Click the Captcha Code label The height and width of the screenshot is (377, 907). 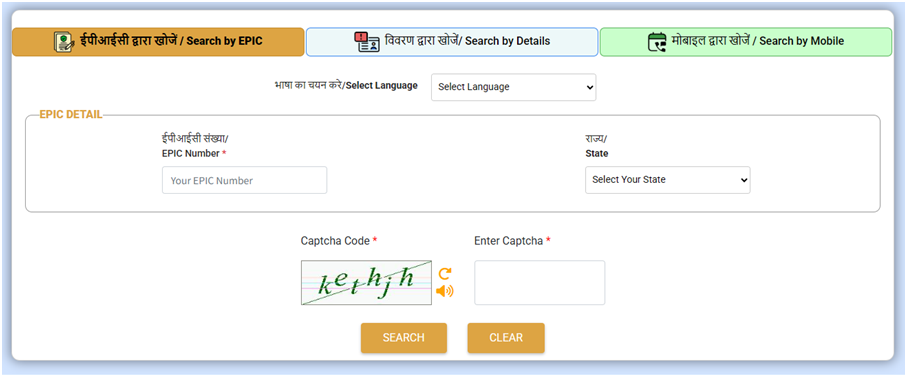point(339,241)
